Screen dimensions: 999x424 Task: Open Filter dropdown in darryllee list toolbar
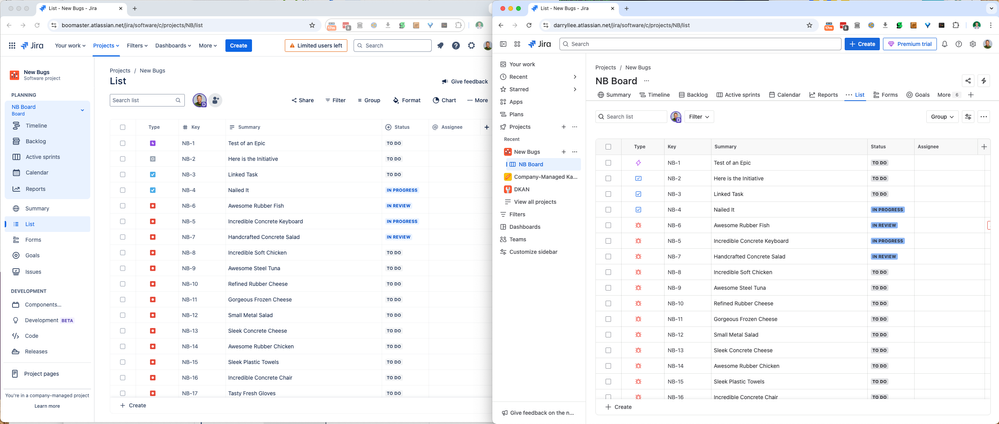[700, 117]
